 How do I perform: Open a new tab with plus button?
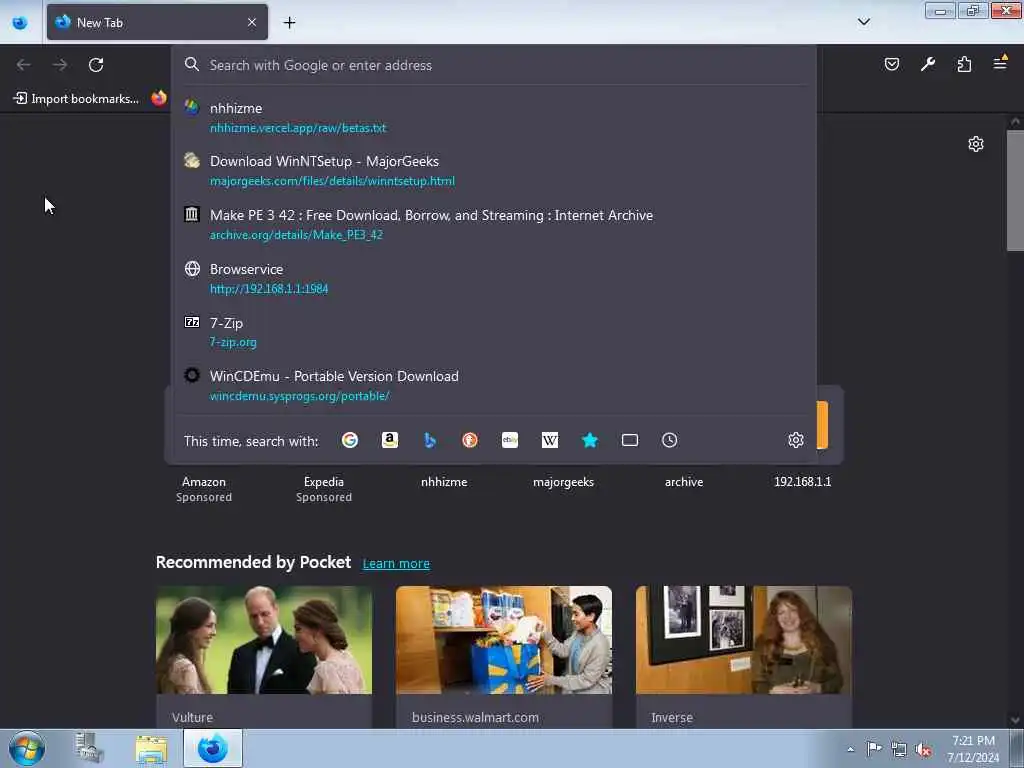[289, 23]
